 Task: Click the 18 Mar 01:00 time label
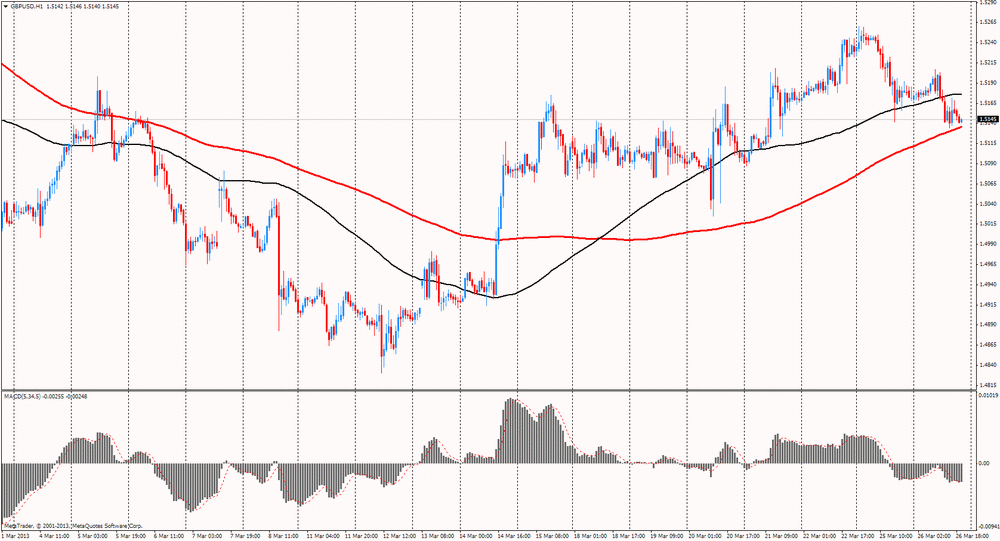point(592,537)
